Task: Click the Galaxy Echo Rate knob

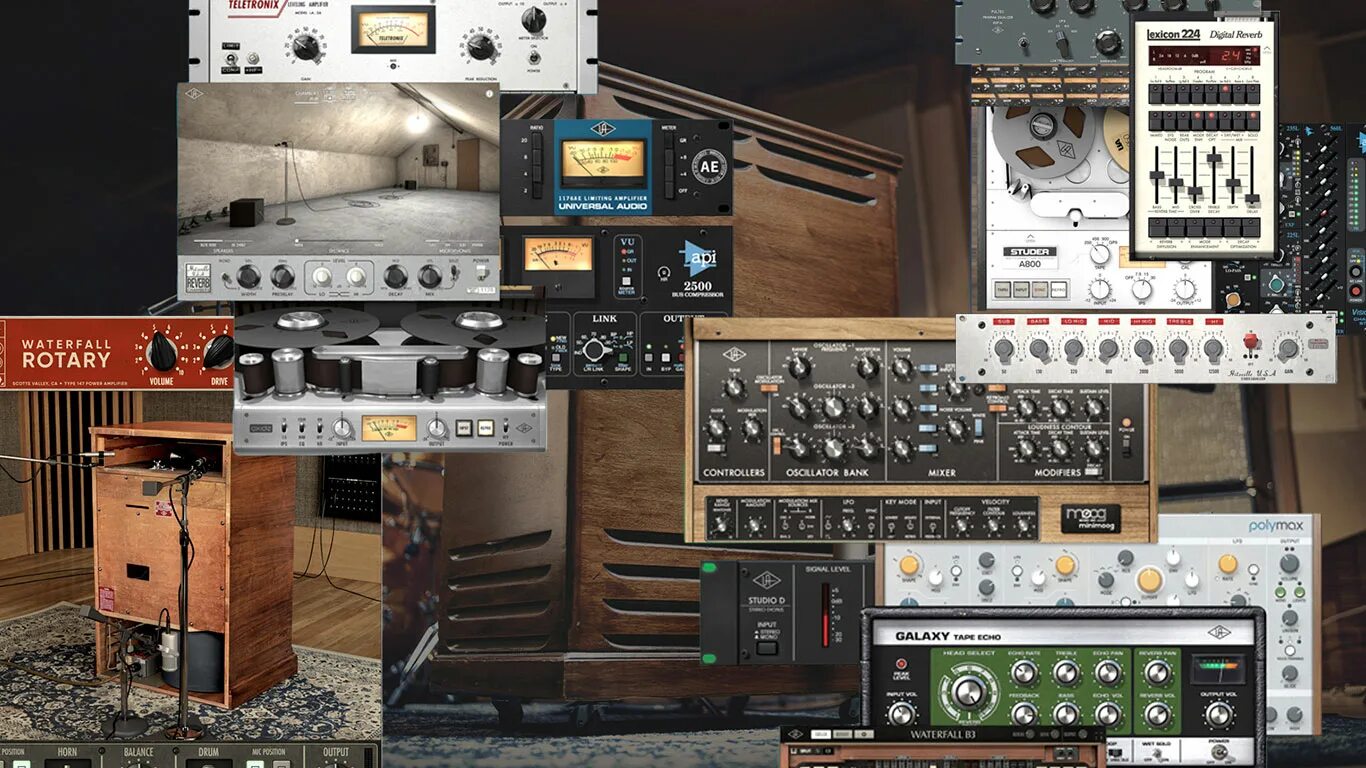Action: (1024, 672)
